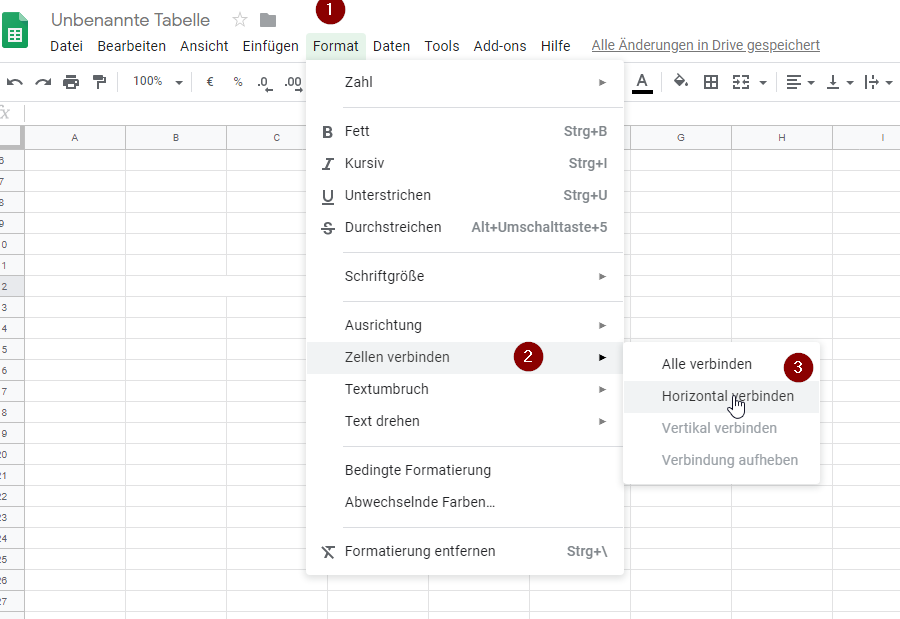Apply Euro currency format
This screenshot has width=900, height=619.
pyautogui.click(x=210, y=82)
